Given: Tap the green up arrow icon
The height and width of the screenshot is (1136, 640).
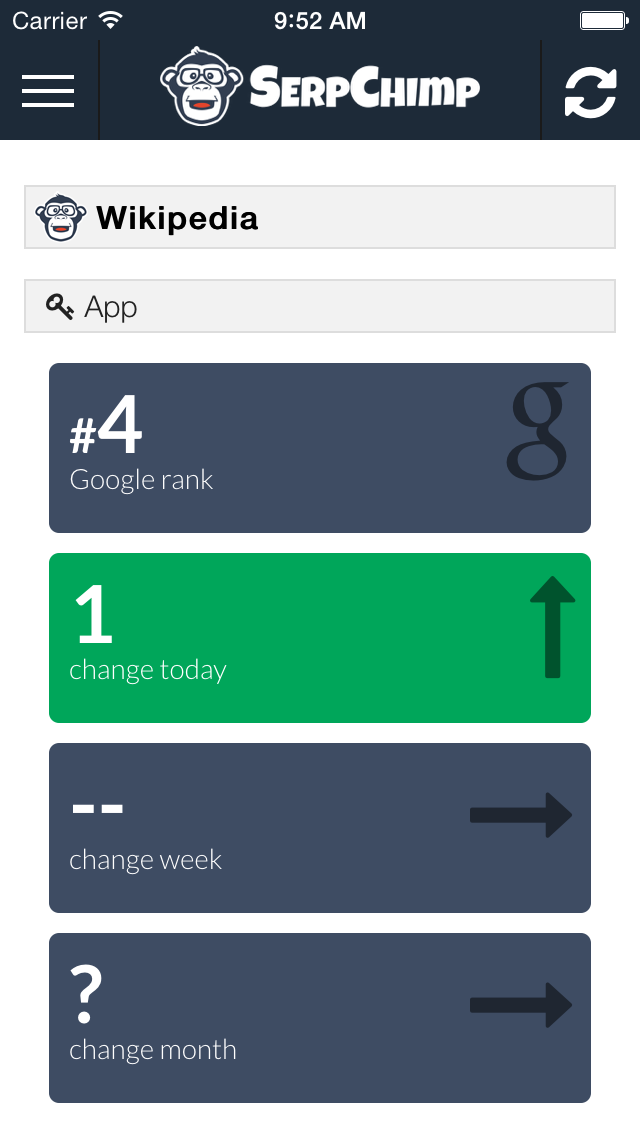Looking at the screenshot, I should click(x=552, y=628).
